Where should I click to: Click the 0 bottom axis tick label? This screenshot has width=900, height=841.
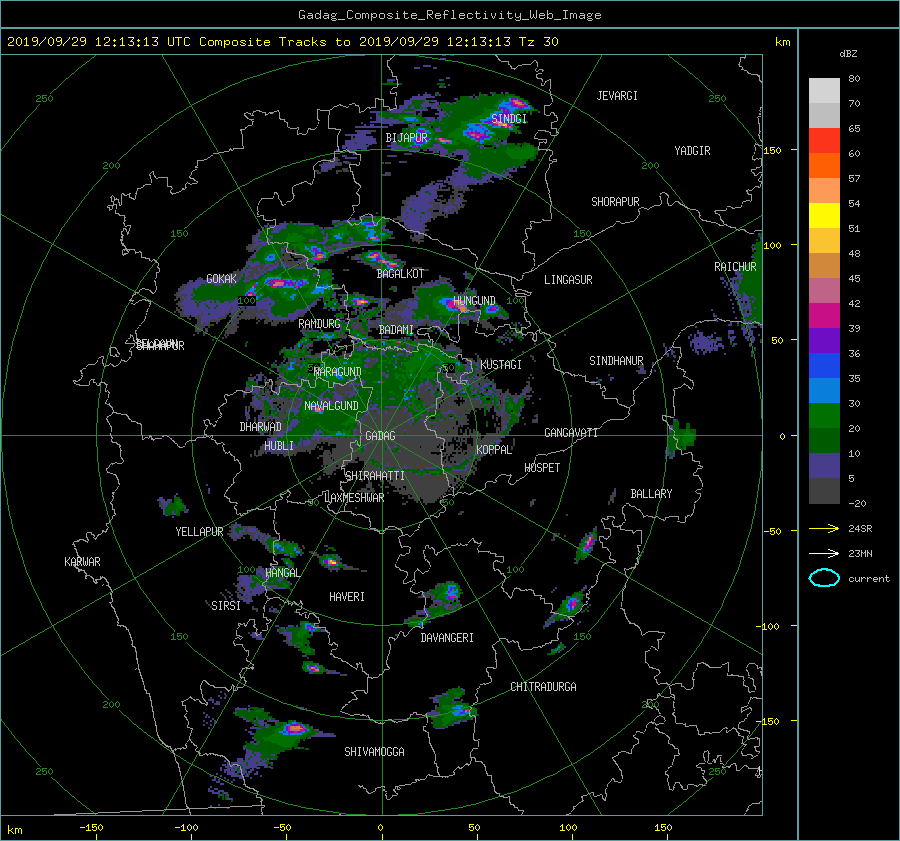click(381, 828)
